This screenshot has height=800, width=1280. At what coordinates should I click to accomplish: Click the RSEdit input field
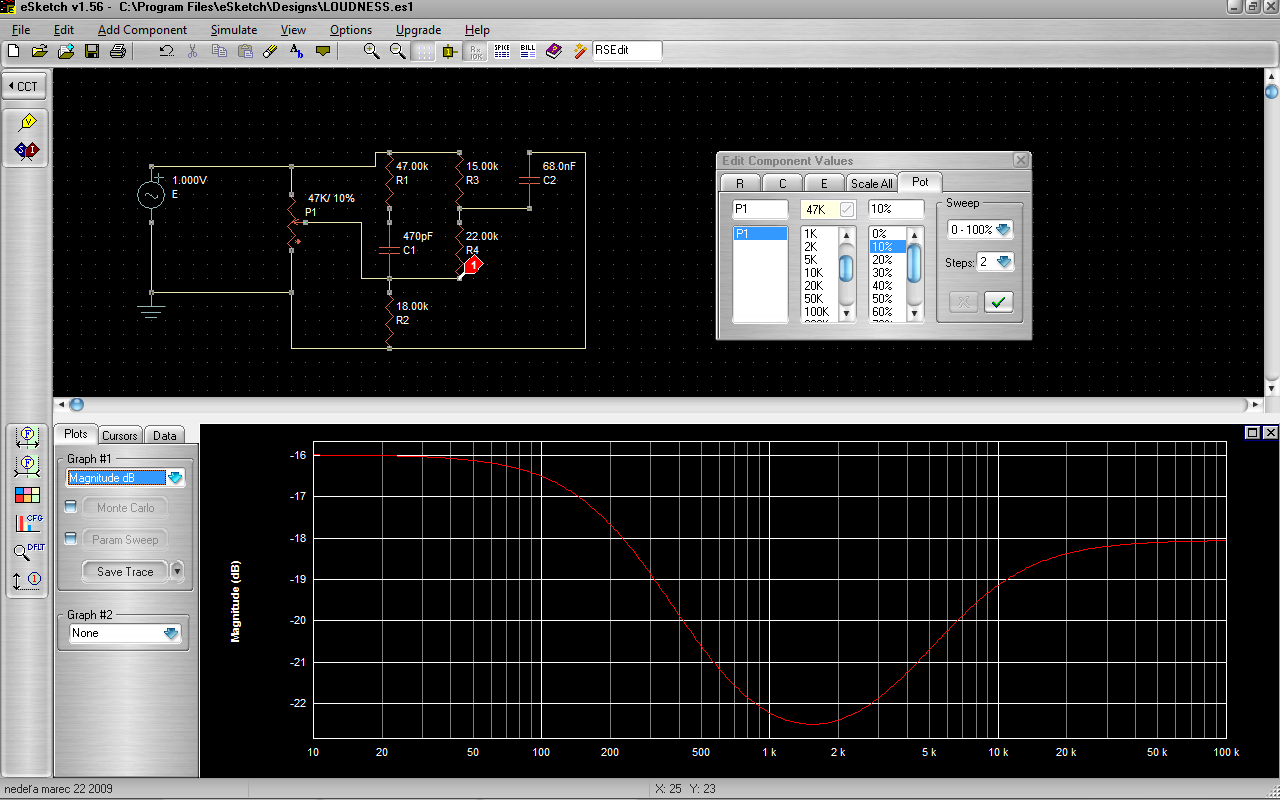627,51
